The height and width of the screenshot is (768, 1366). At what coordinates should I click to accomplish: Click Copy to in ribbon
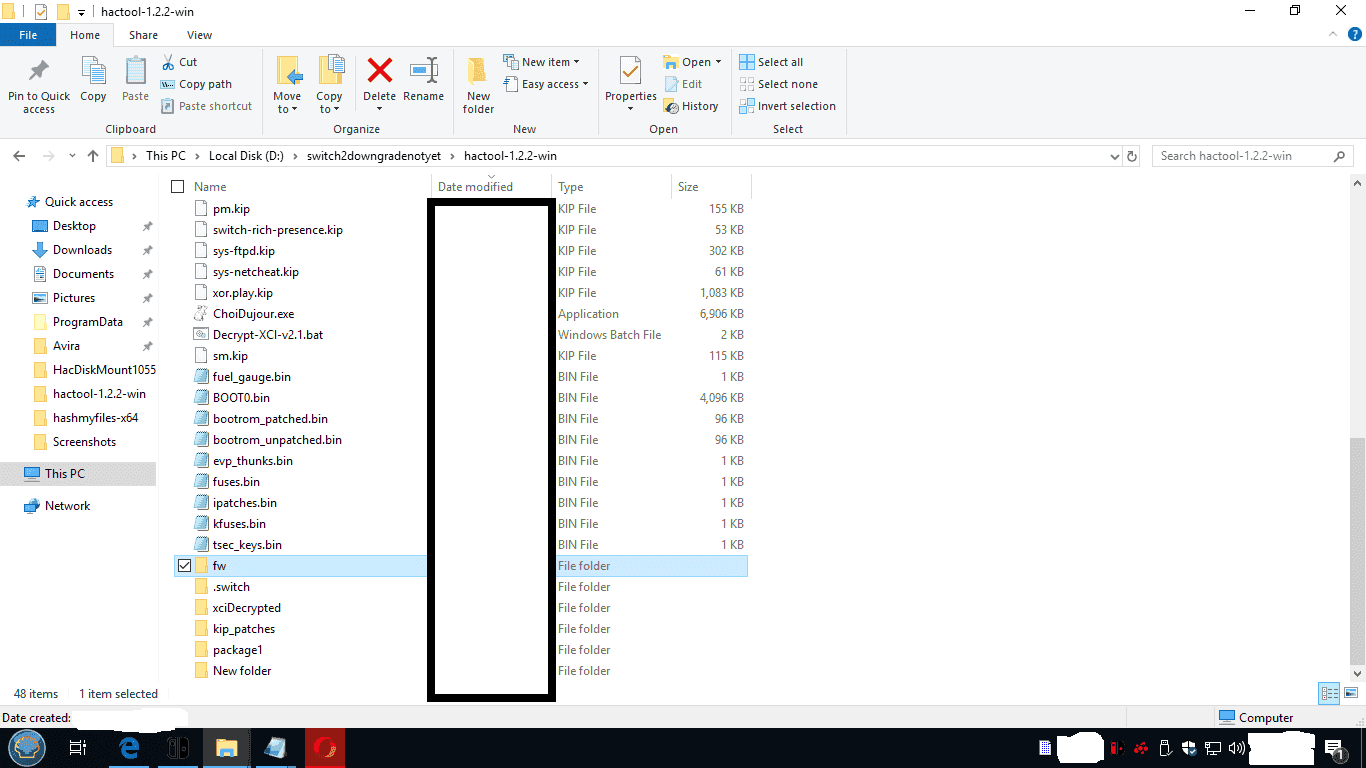(330, 84)
